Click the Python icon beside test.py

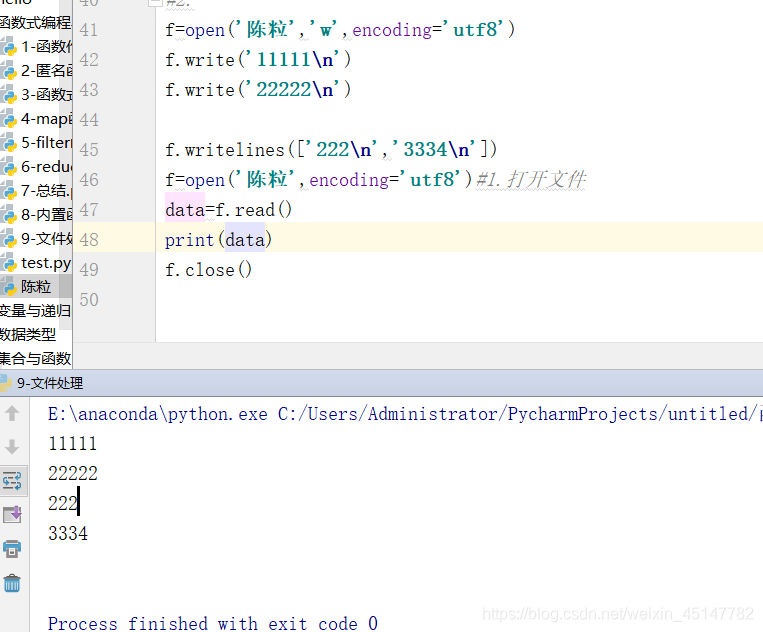(9, 263)
